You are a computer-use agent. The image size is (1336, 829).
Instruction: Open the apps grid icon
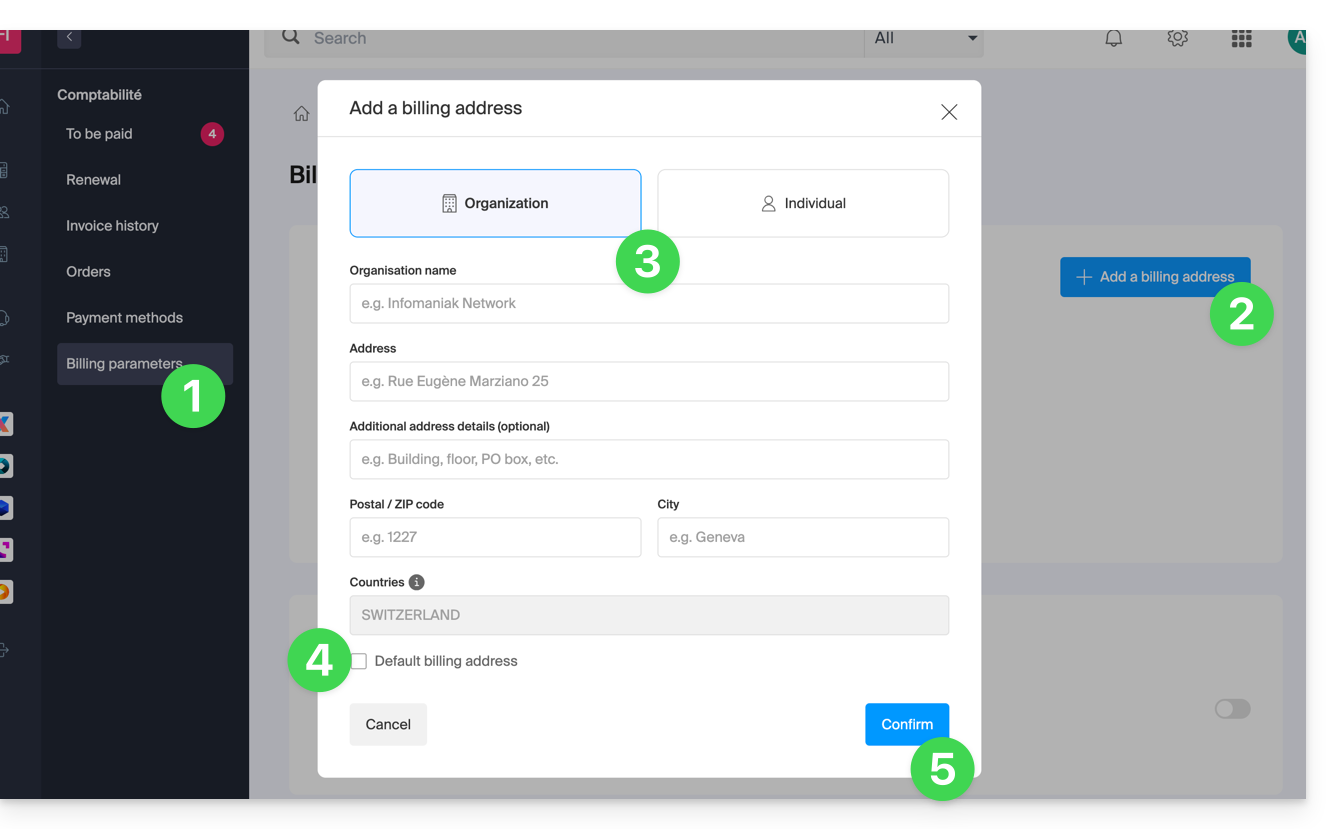[1241, 39]
